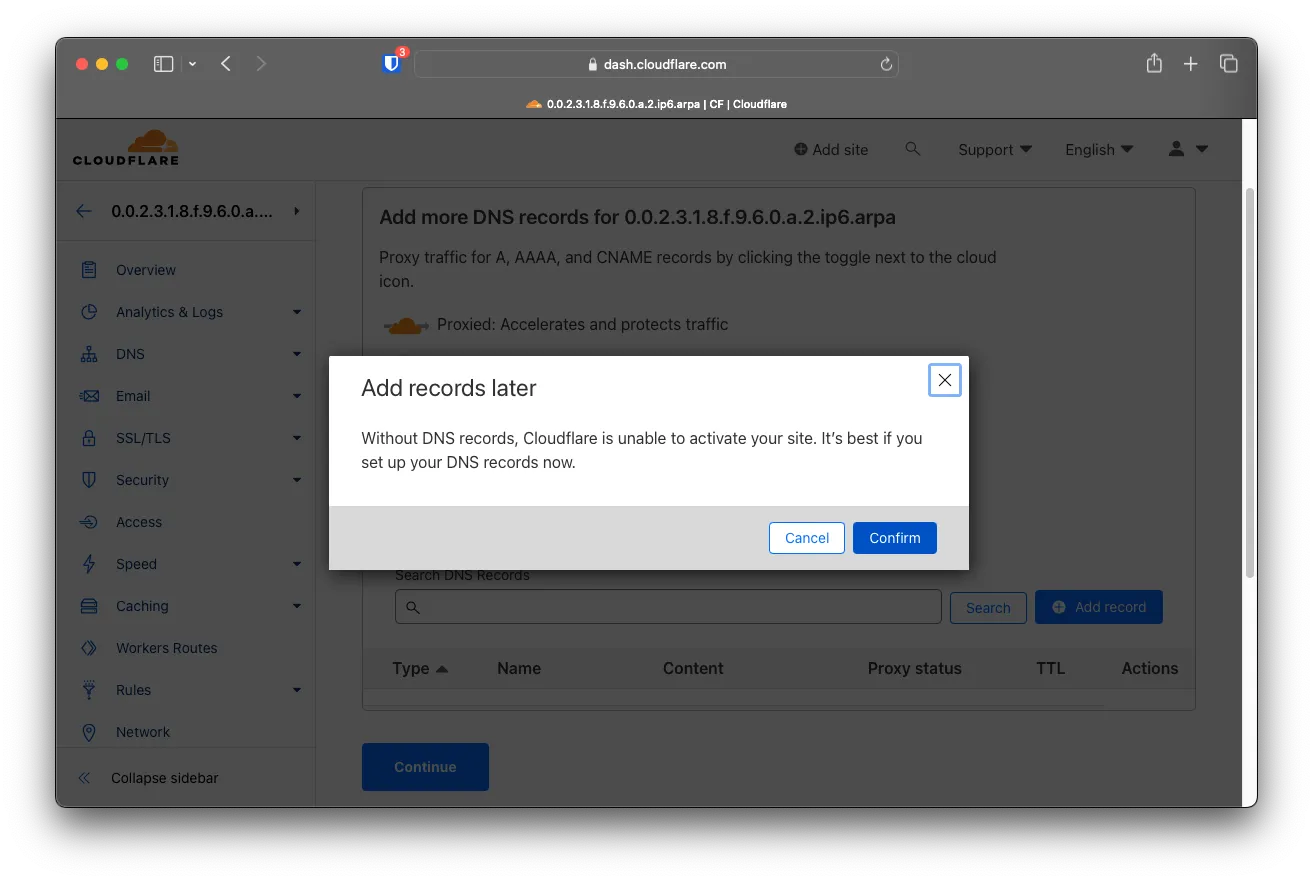The width and height of the screenshot is (1313, 881).
Task: Reload the page with refresh icon
Action: 885,64
